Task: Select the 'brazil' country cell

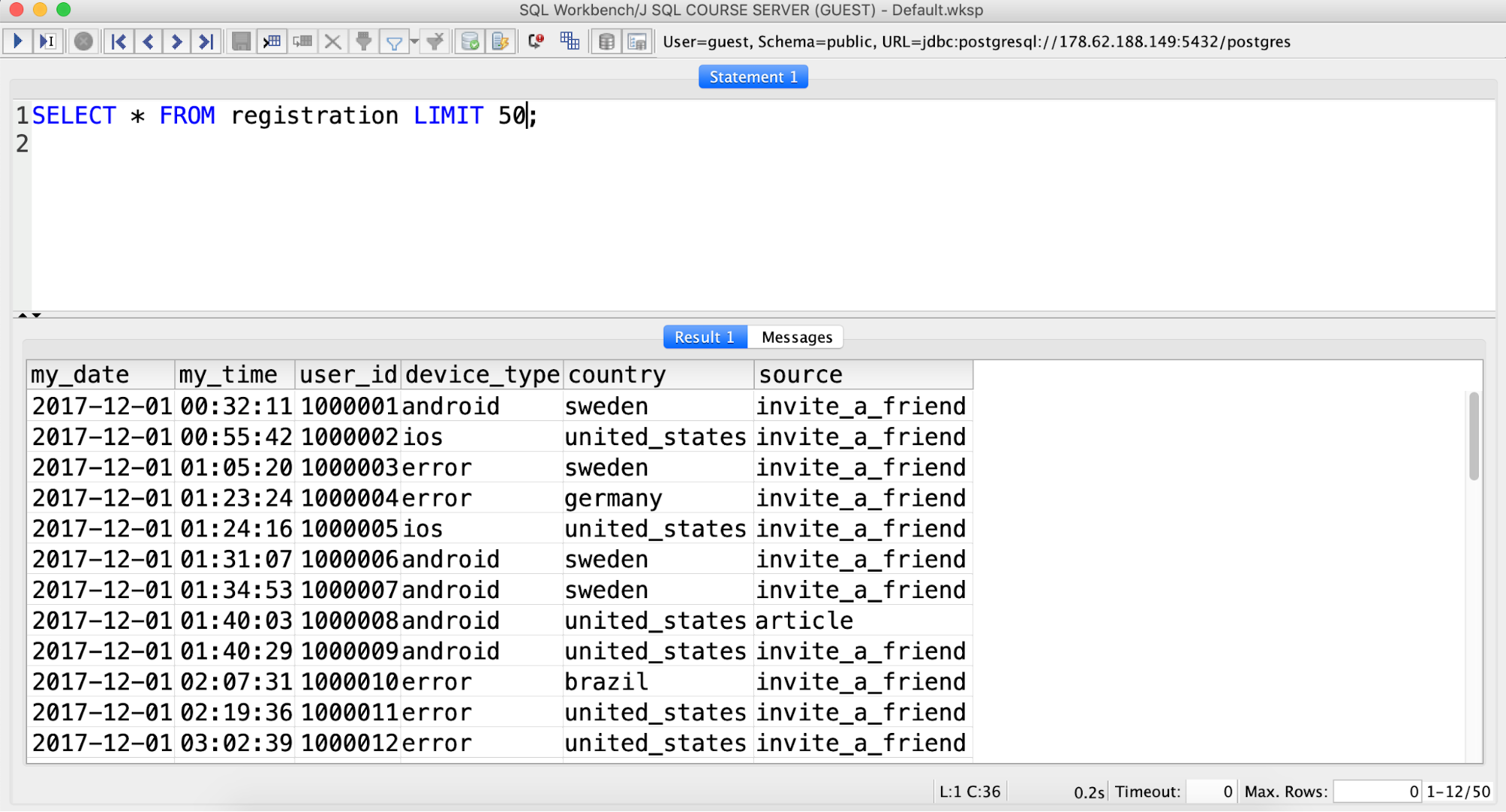Action: [x=658, y=682]
